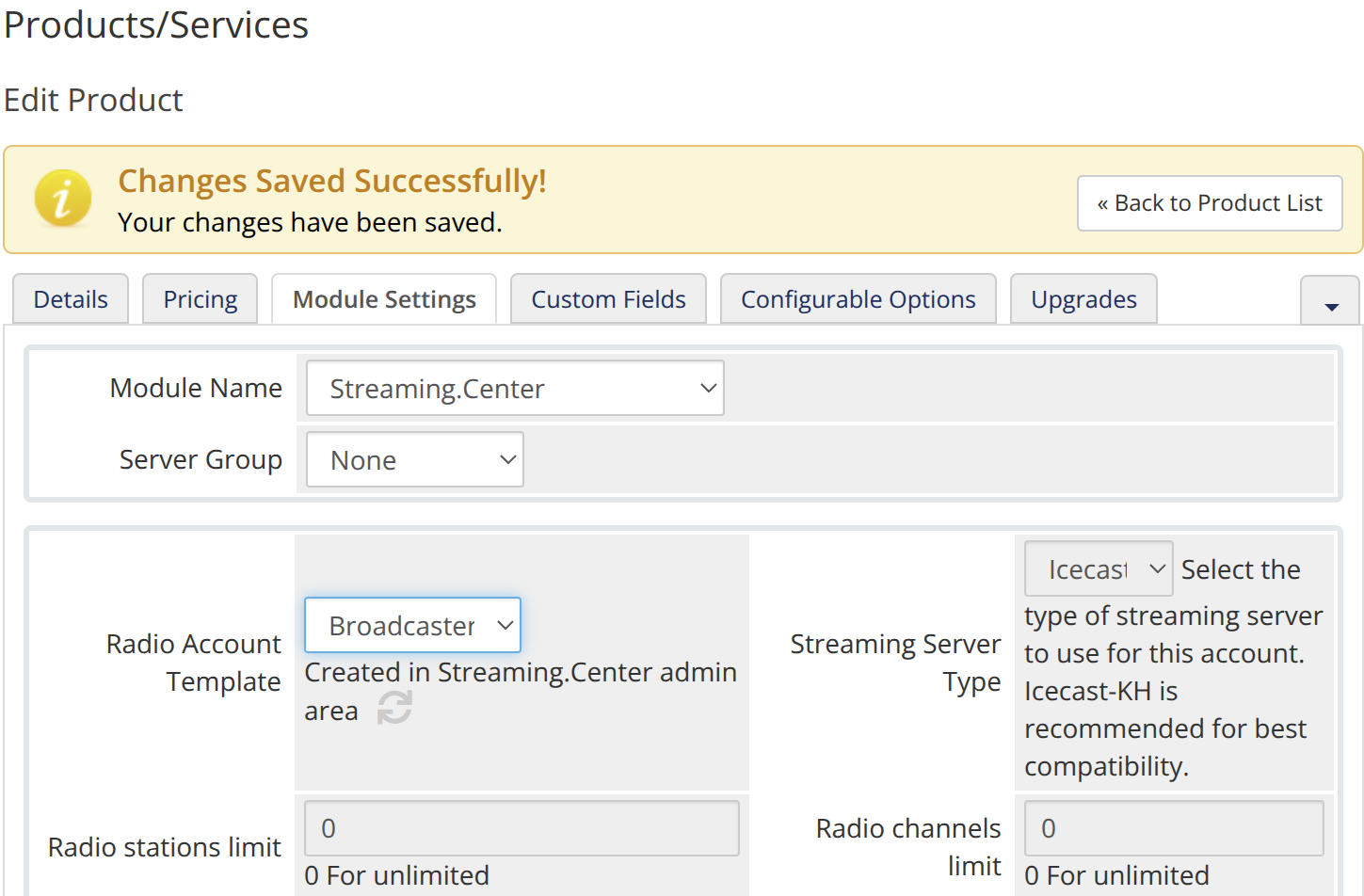Go back to the product list
Image resolution: width=1364 pixels, height=896 pixels.
coord(1209,203)
